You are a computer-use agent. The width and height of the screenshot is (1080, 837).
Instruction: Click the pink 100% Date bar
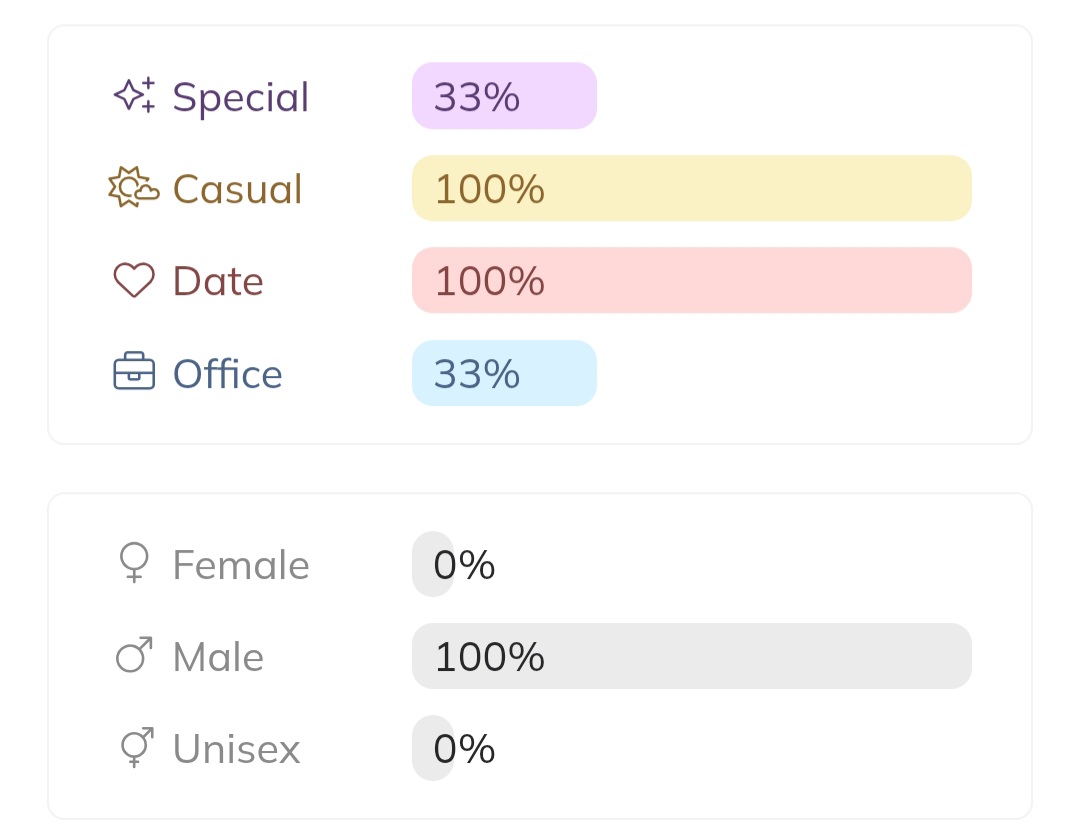click(x=691, y=280)
